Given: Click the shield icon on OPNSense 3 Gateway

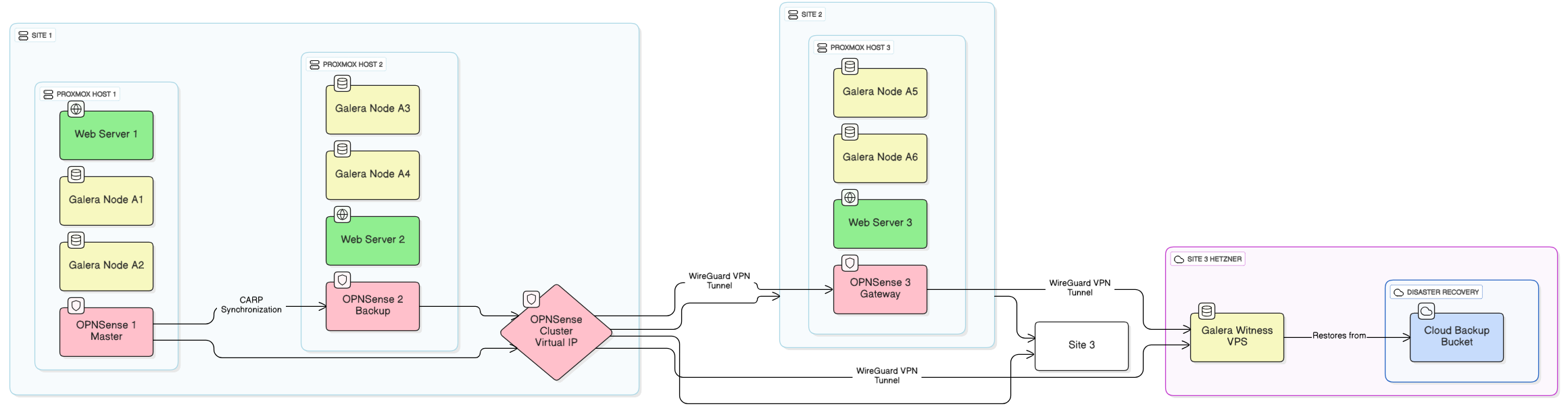Looking at the screenshot, I should click(x=850, y=263).
